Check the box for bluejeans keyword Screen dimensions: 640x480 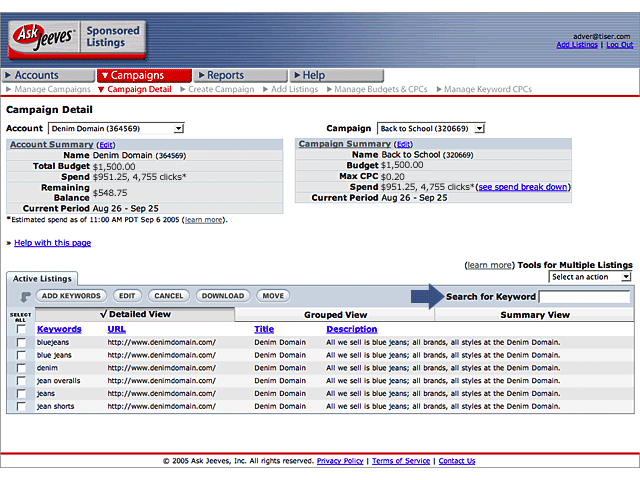pos(21,342)
